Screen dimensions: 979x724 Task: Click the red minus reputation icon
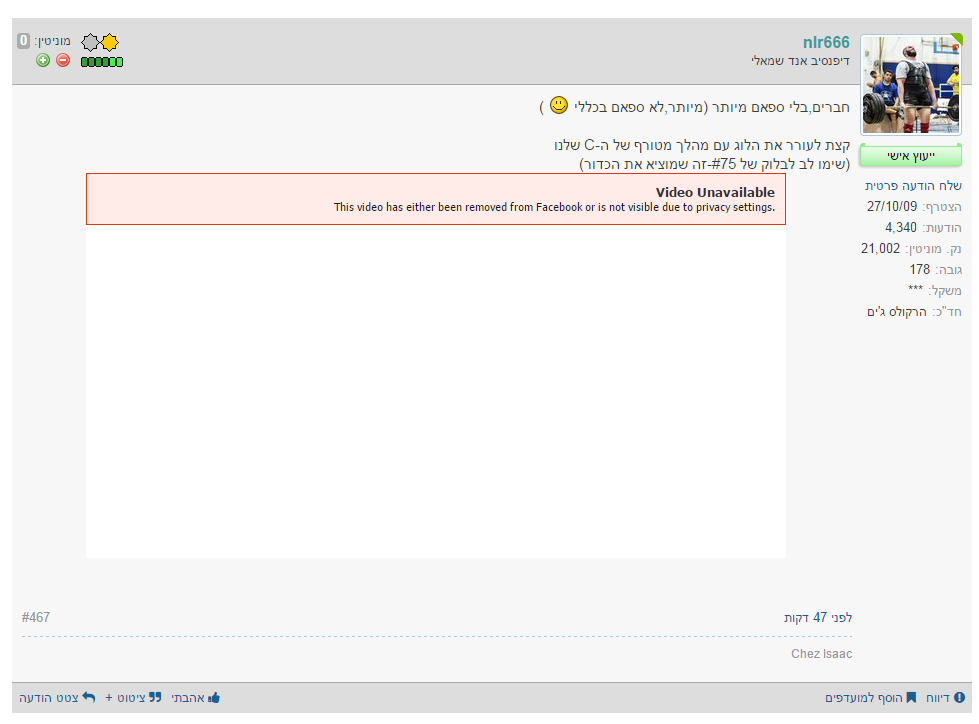coord(63,61)
